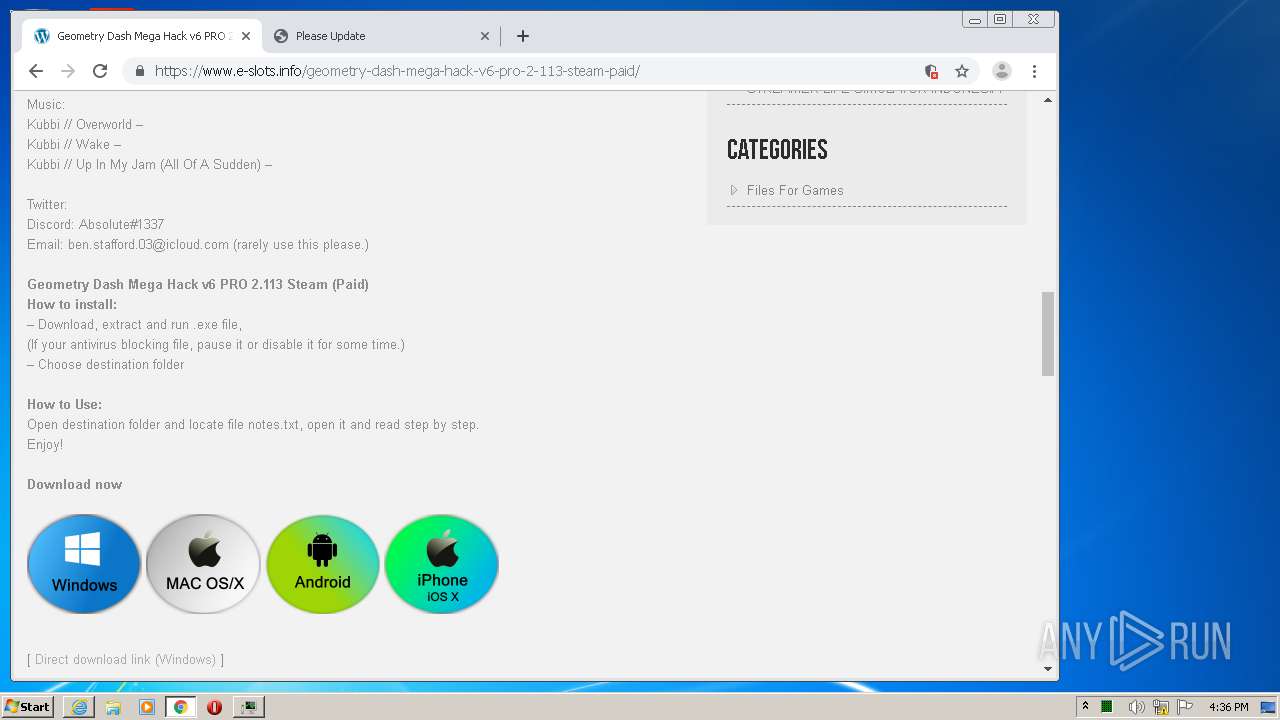Click the Android download button

(323, 564)
